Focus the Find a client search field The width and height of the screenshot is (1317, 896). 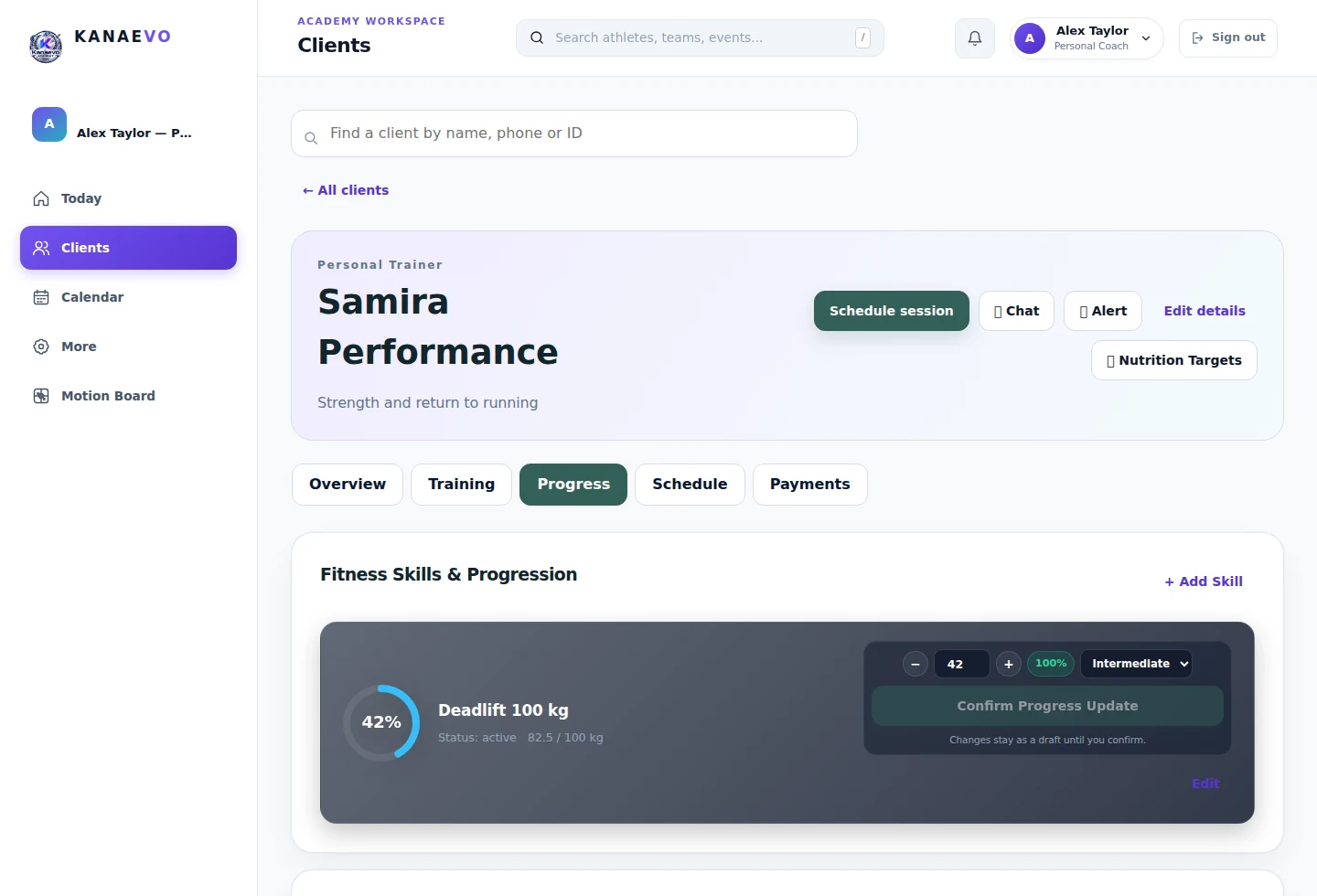(574, 133)
